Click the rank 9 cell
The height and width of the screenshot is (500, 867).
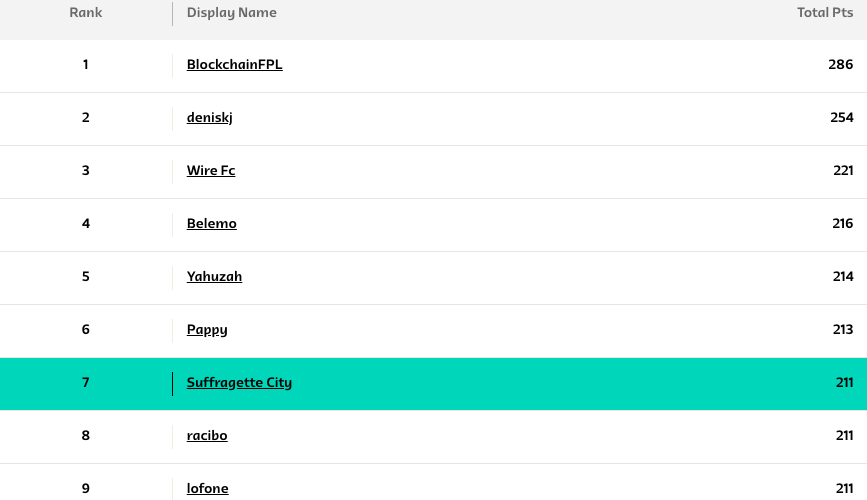coord(86,488)
